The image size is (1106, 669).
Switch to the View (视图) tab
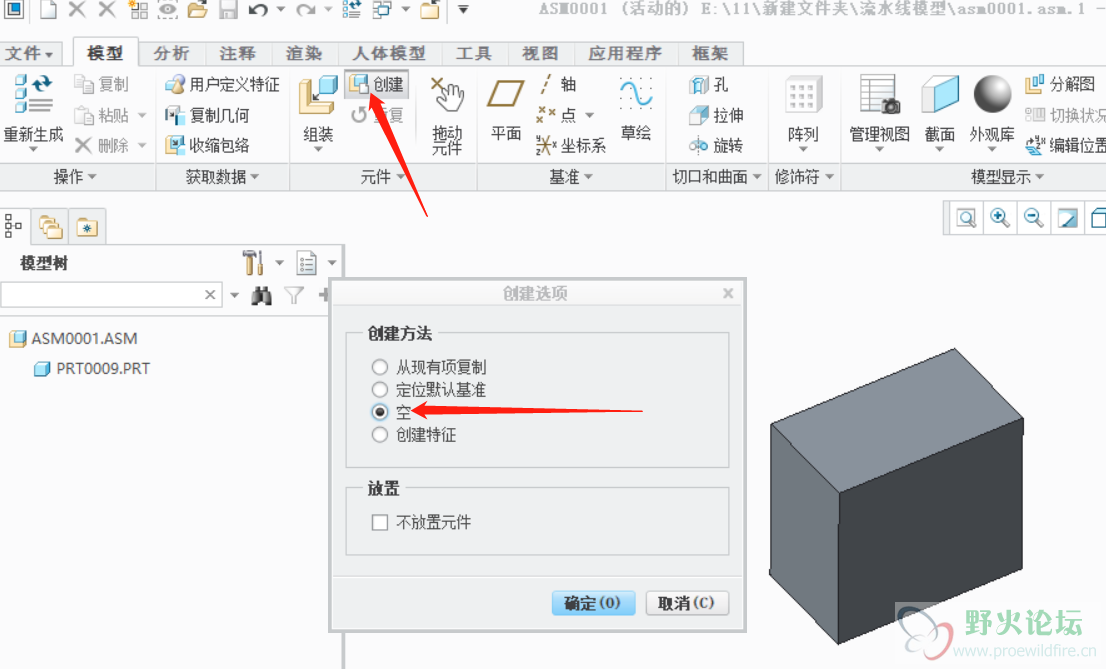[540, 54]
